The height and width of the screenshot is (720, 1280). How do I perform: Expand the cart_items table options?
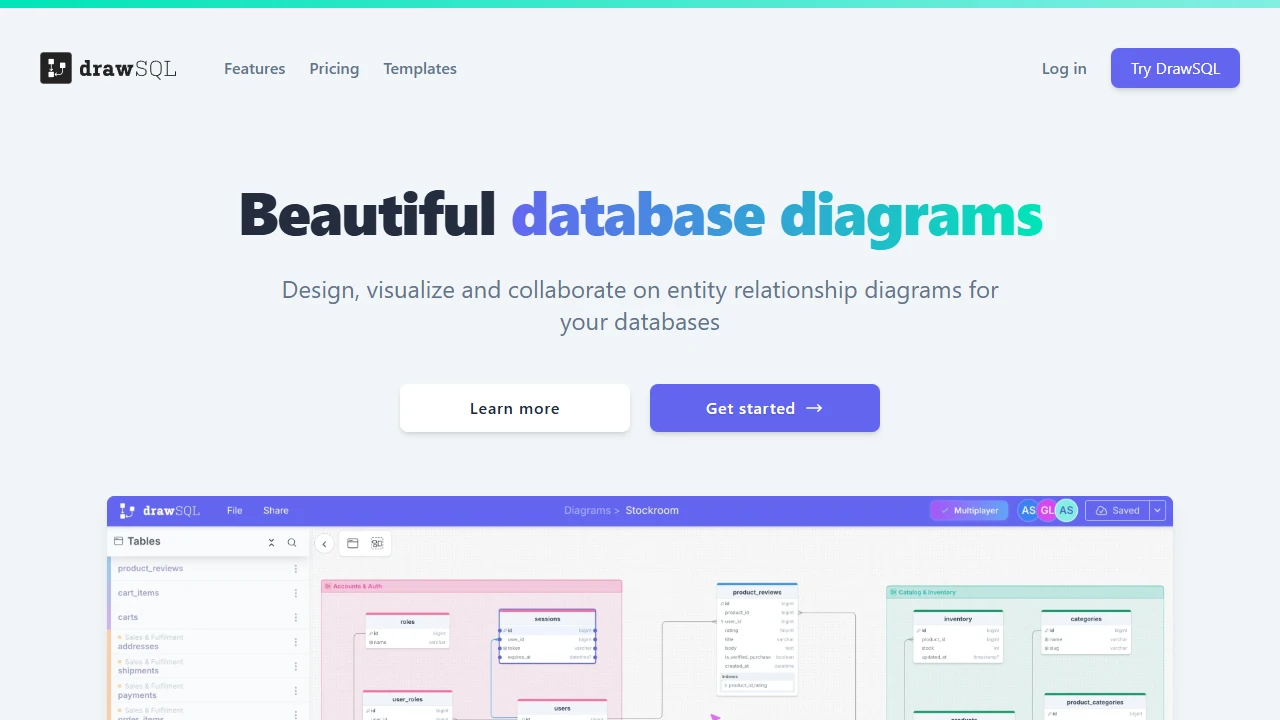pos(295,592)
